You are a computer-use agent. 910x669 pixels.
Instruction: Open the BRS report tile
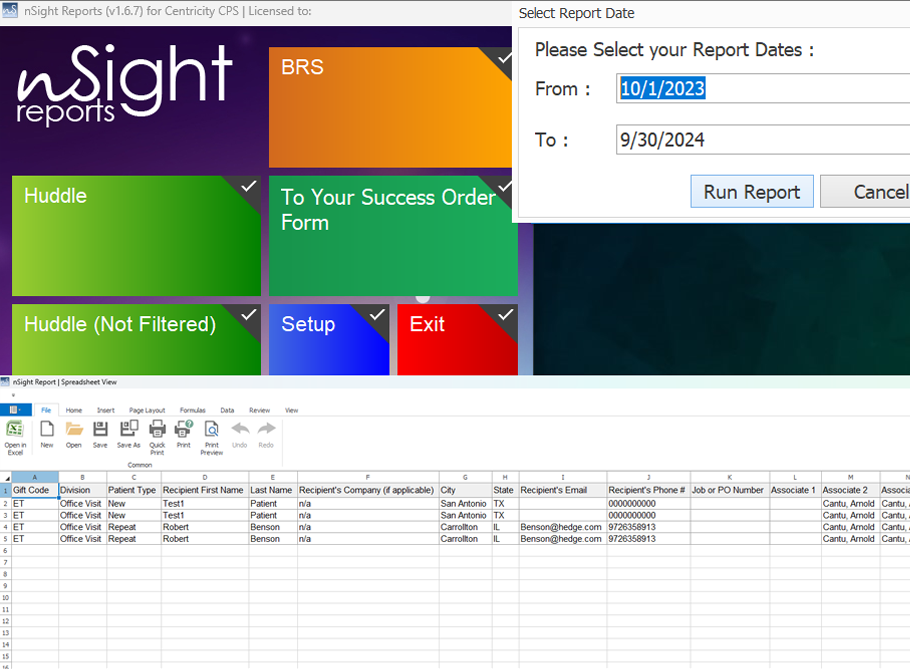click(390, 107)
